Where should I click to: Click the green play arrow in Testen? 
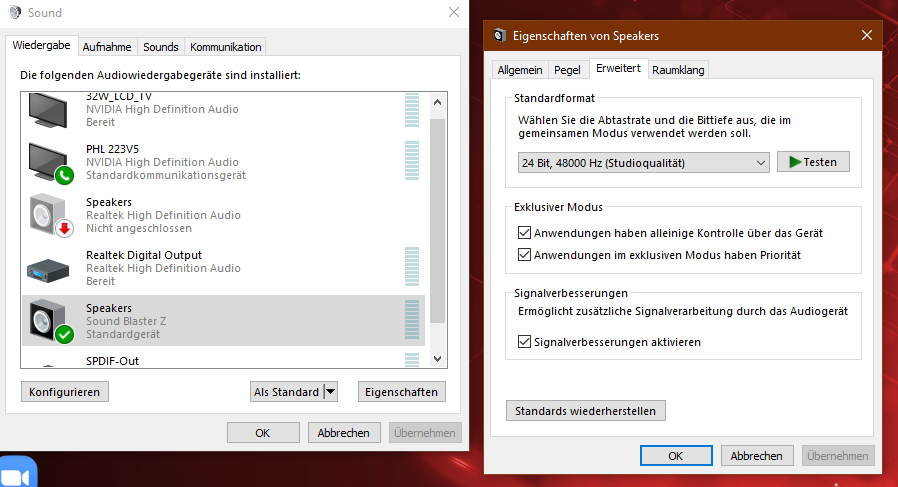[794, 162]
